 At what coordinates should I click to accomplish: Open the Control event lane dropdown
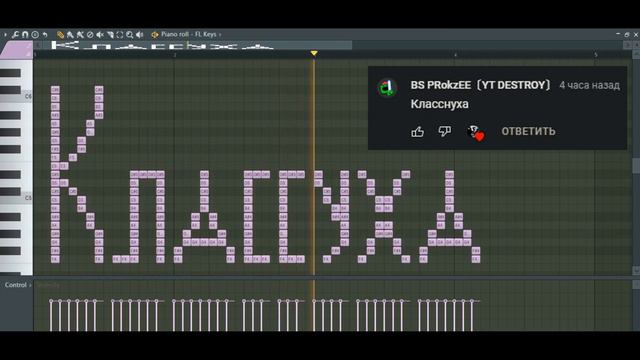(18, 285)
